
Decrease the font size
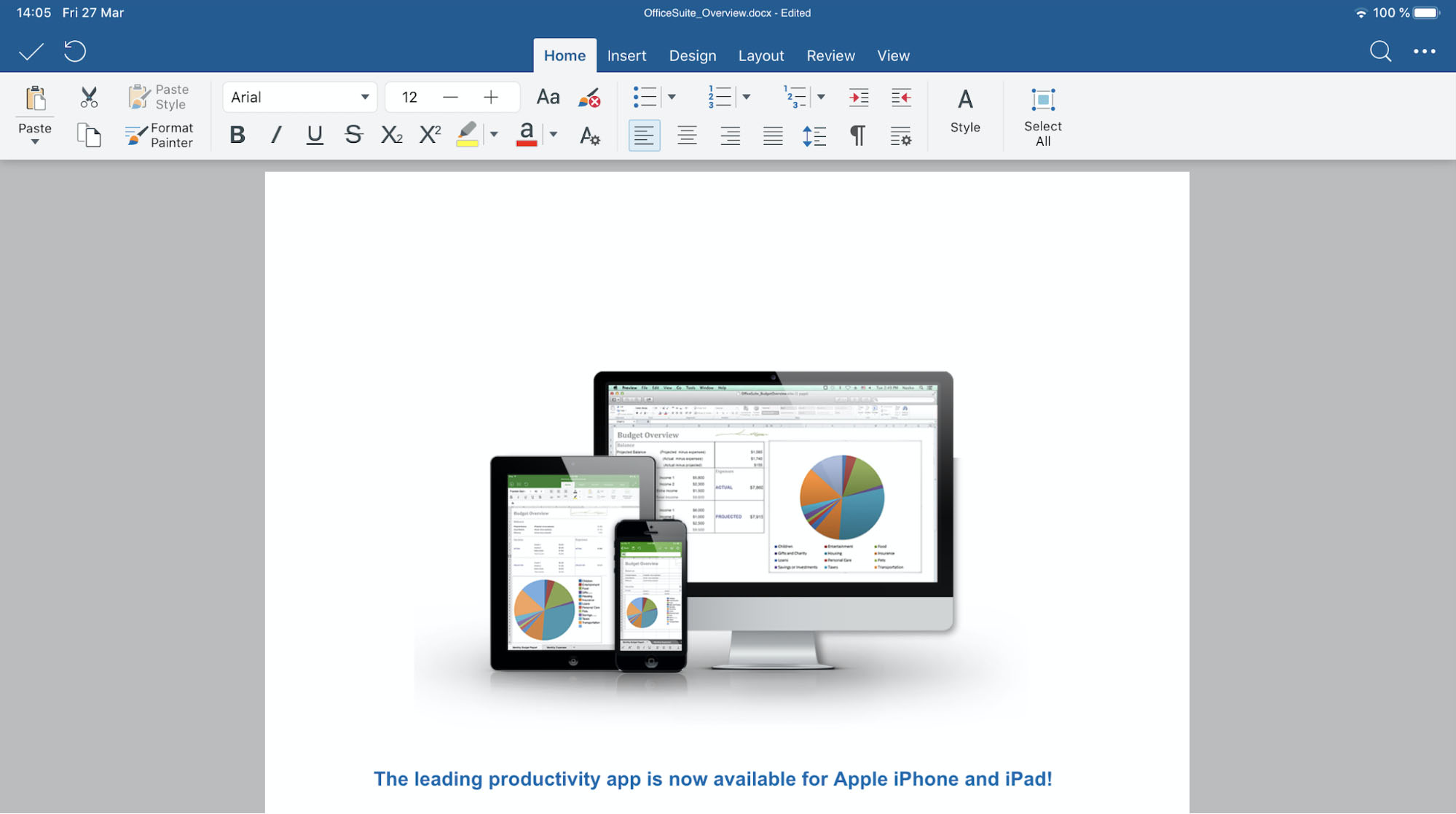450,98
